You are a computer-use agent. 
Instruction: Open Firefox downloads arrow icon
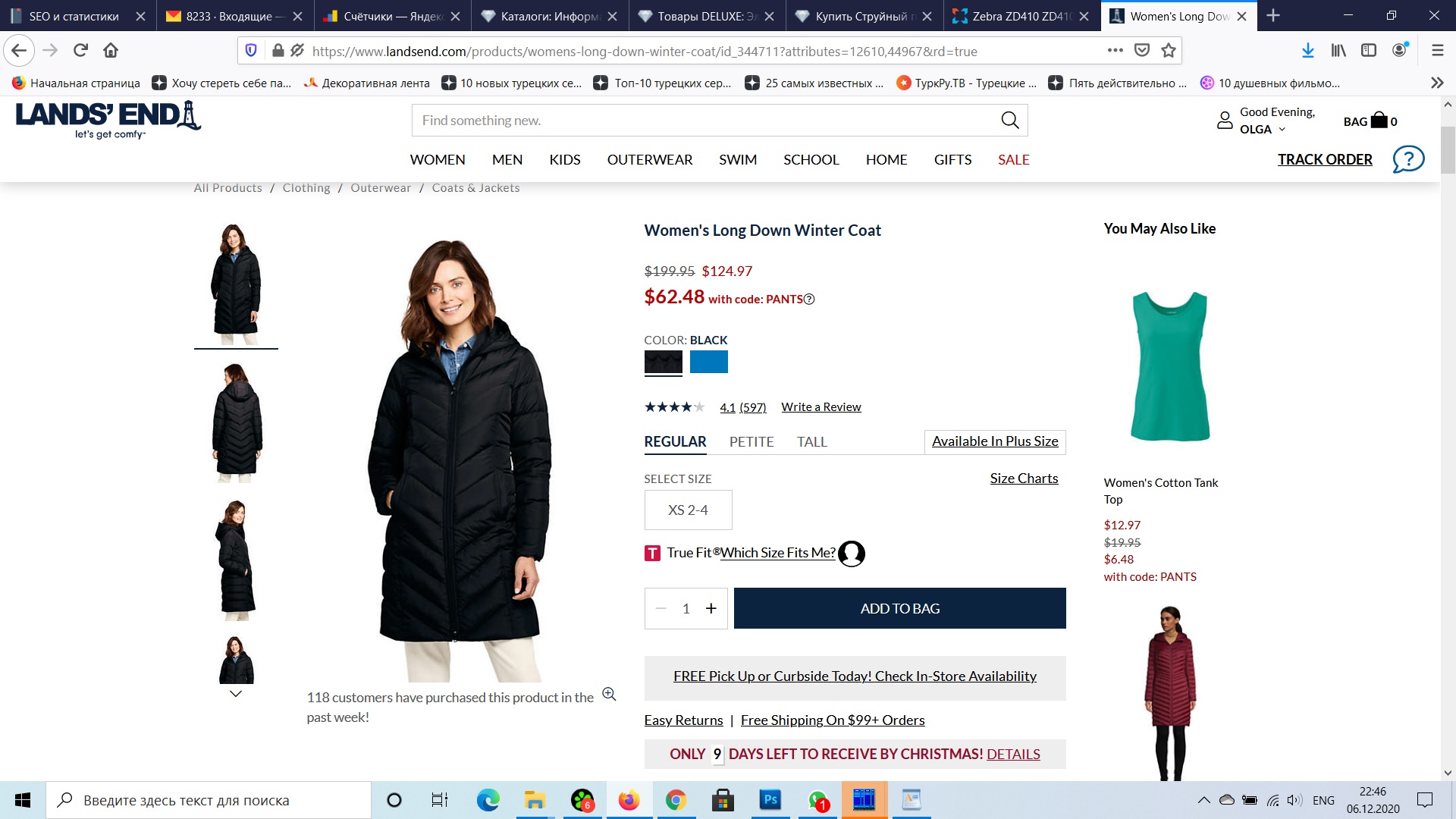click(x=1307, y=51)
